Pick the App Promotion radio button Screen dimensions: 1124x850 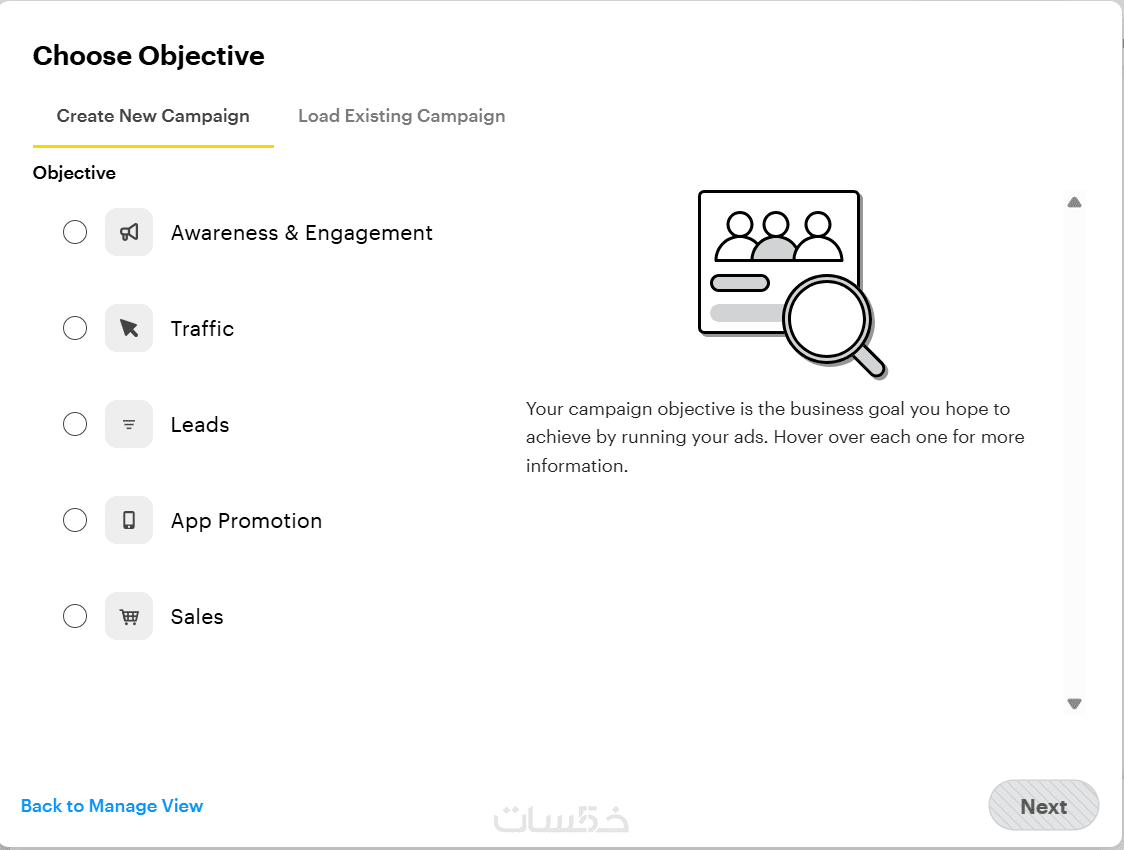click(x=75, y=520)
